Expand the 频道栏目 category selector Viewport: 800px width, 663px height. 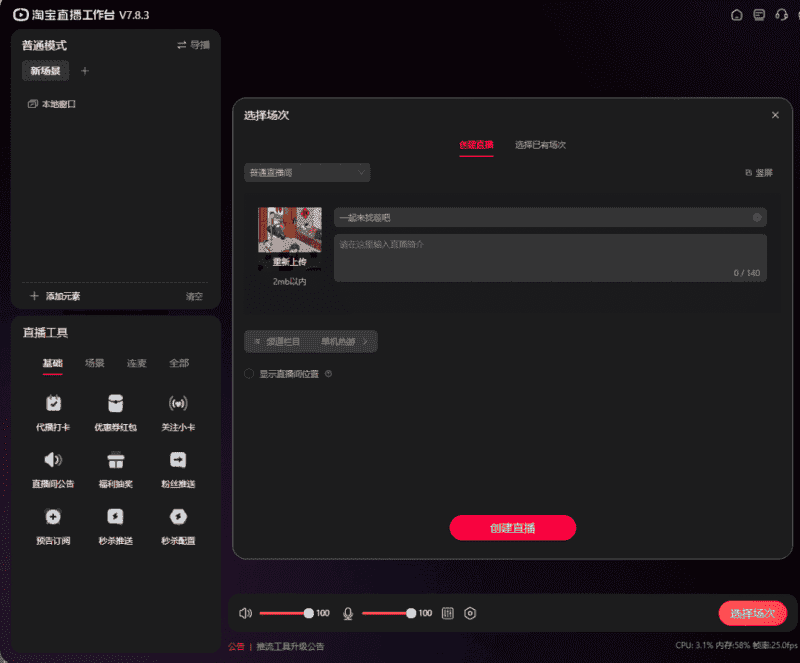point(310,342)
